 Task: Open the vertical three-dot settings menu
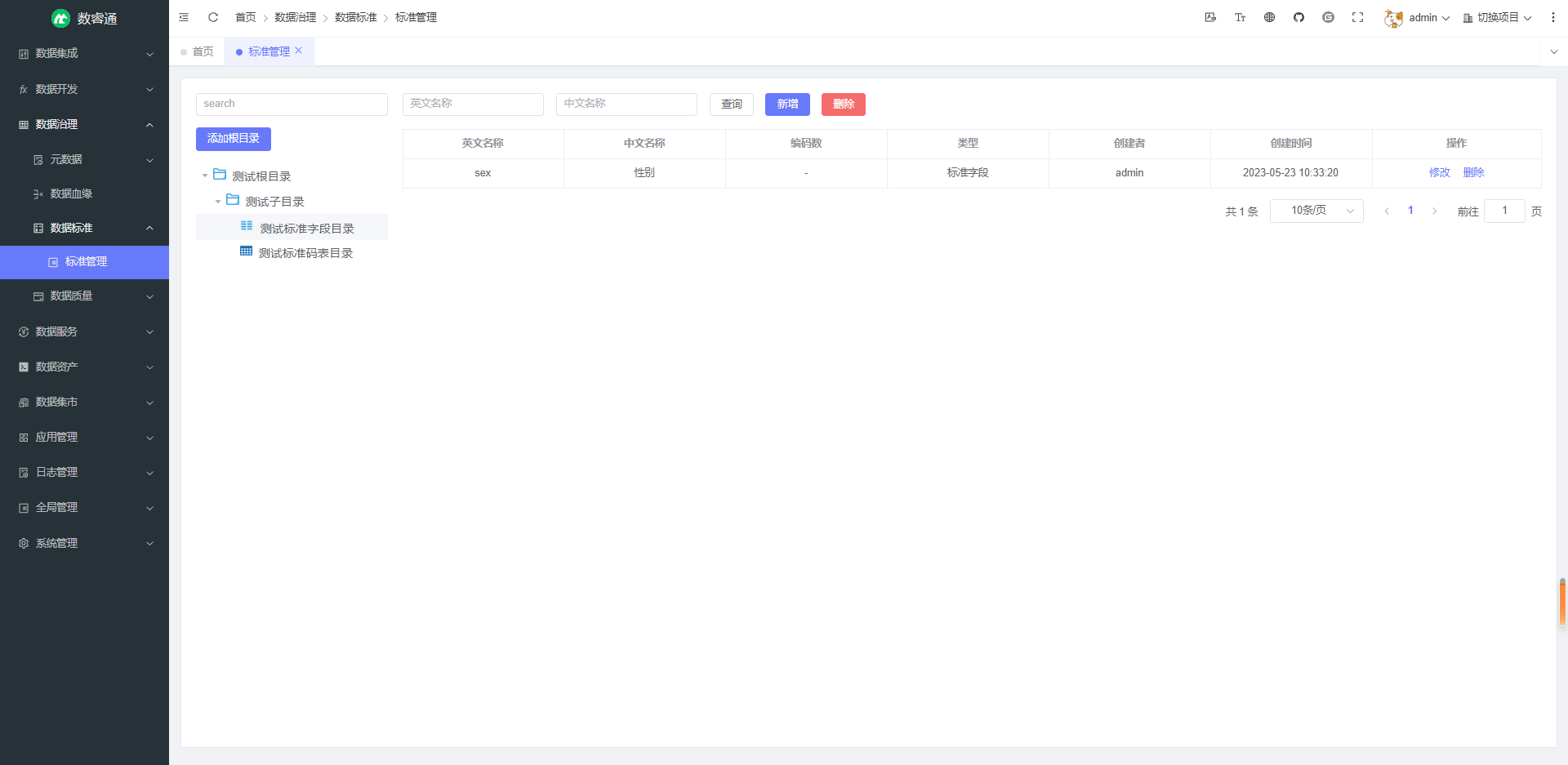tap(1552, 17)
